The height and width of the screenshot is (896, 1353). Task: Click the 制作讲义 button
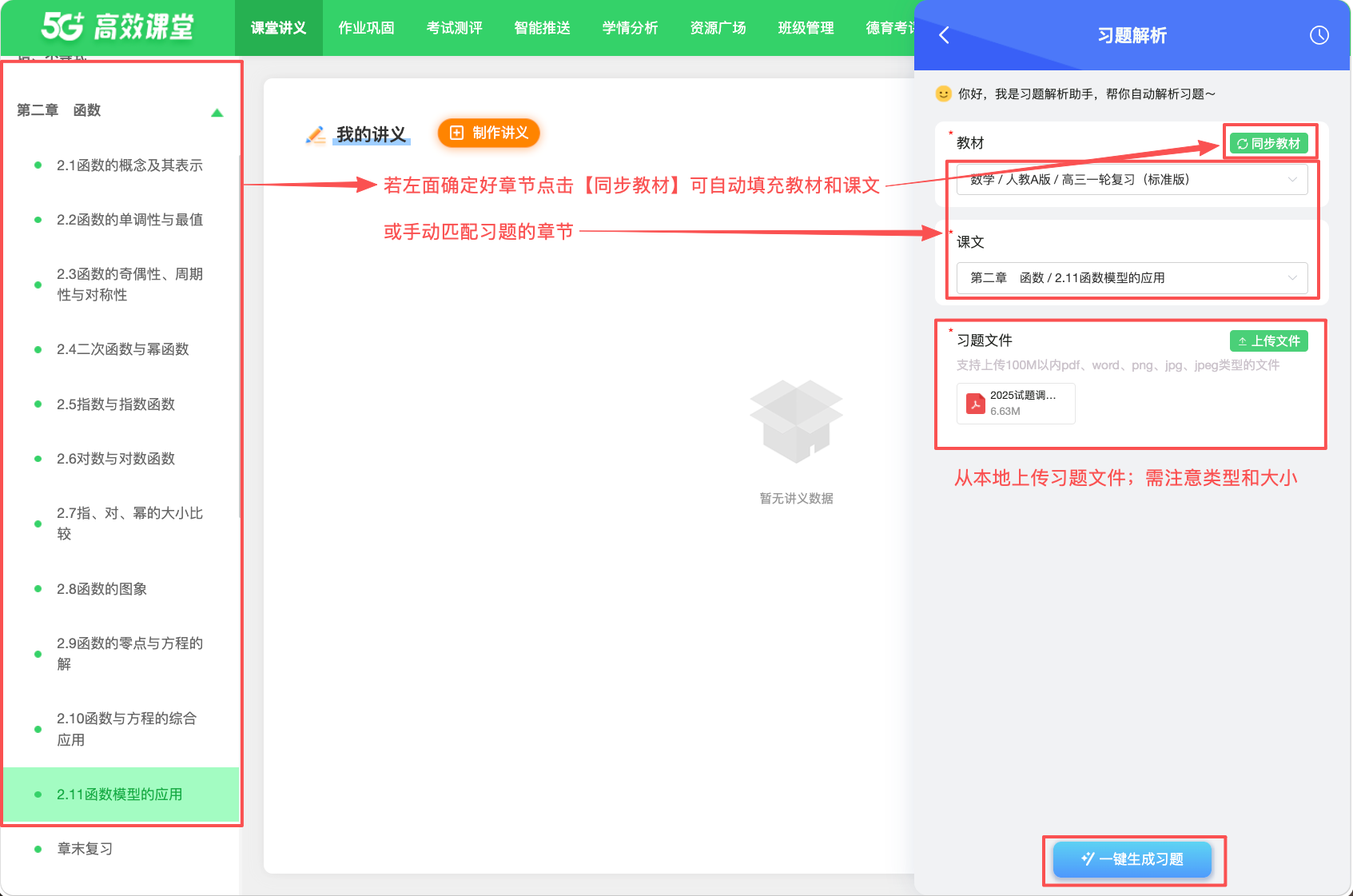(489, 133)
